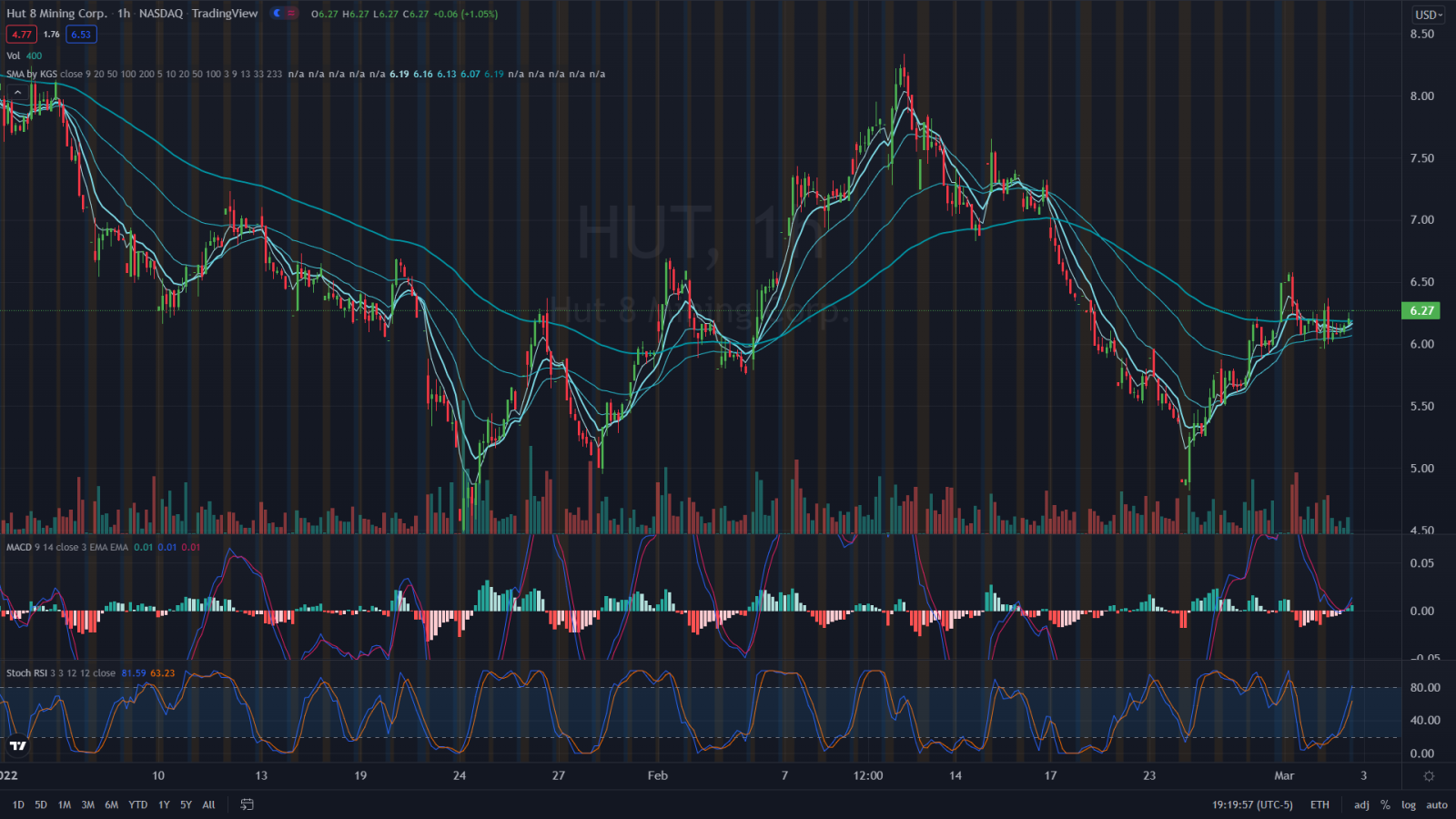Screen dimensions: 1456x819
Task: Select the 1M date range
Action: (65, 804)
